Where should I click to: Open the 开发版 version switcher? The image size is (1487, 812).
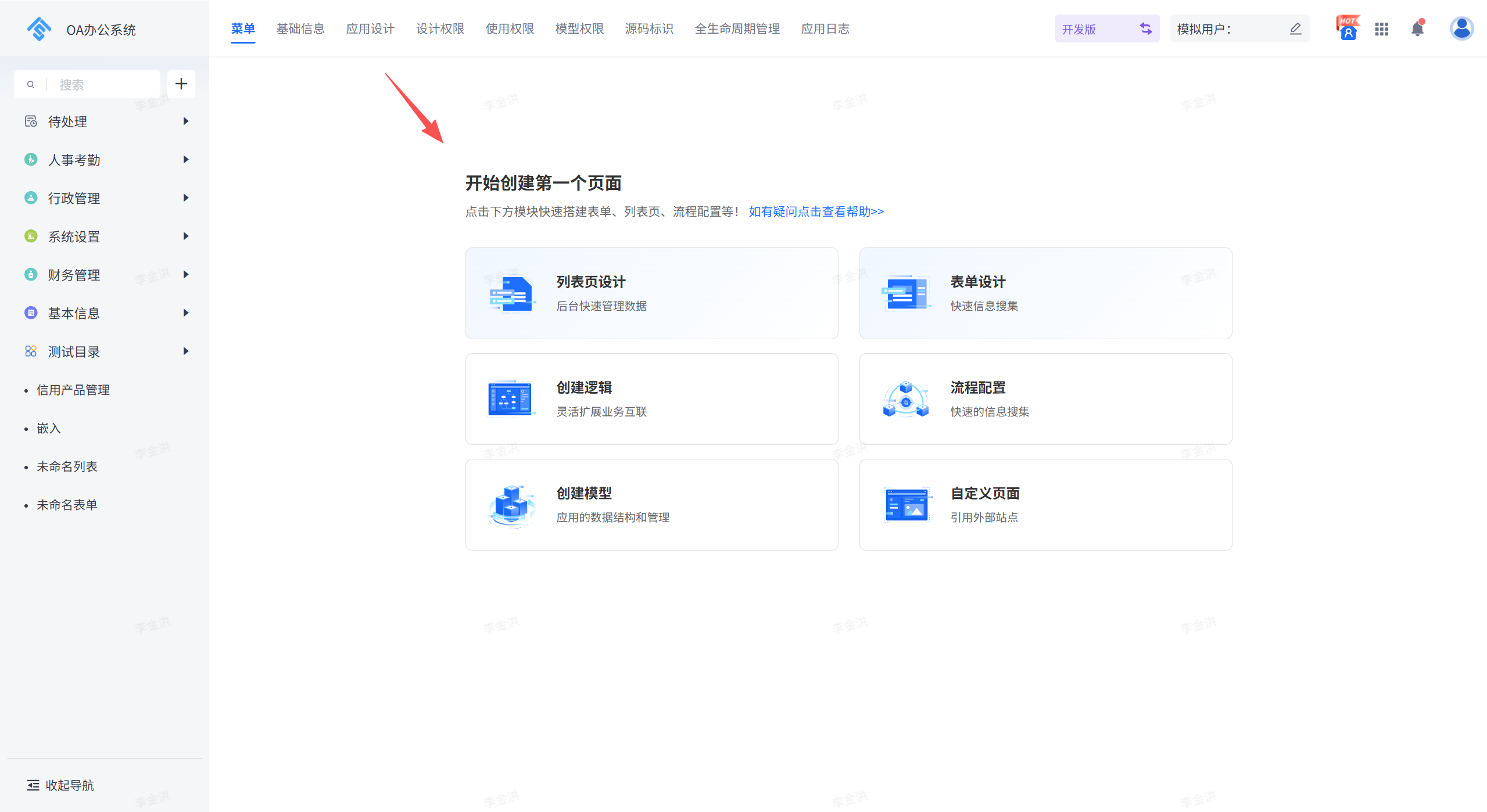coord(1107,28)
